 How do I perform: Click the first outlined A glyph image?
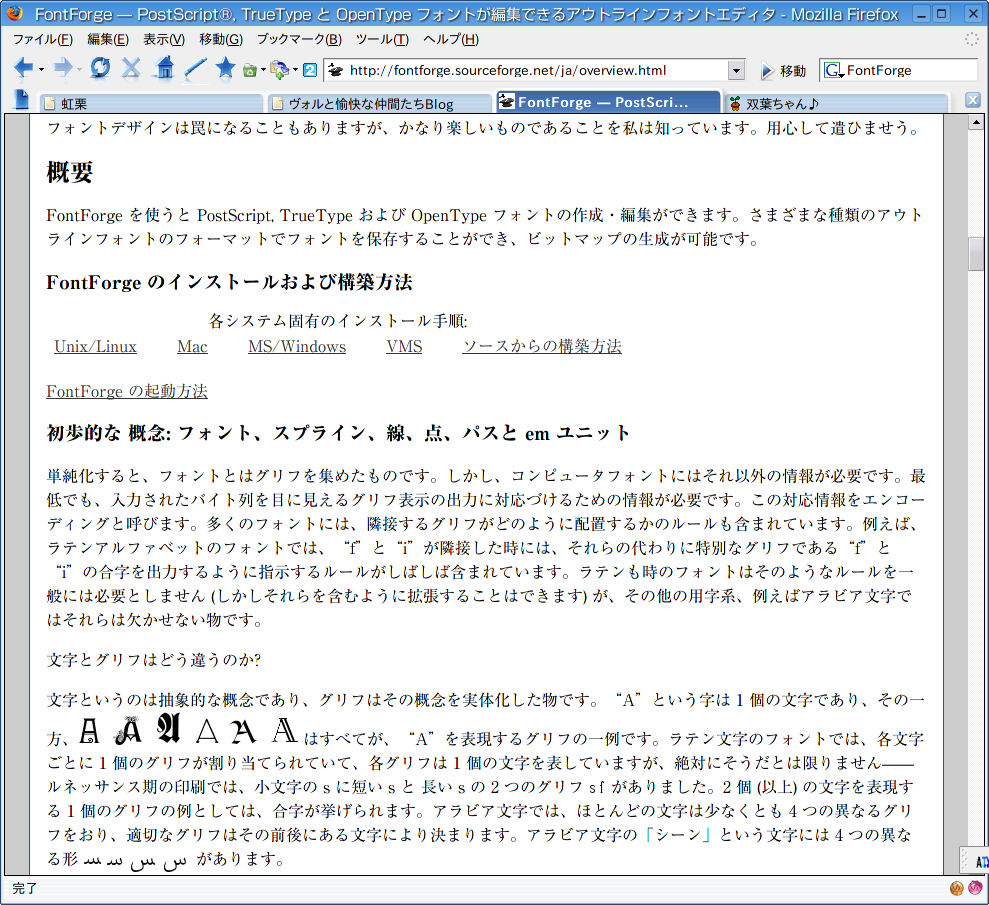click(90, 730)
